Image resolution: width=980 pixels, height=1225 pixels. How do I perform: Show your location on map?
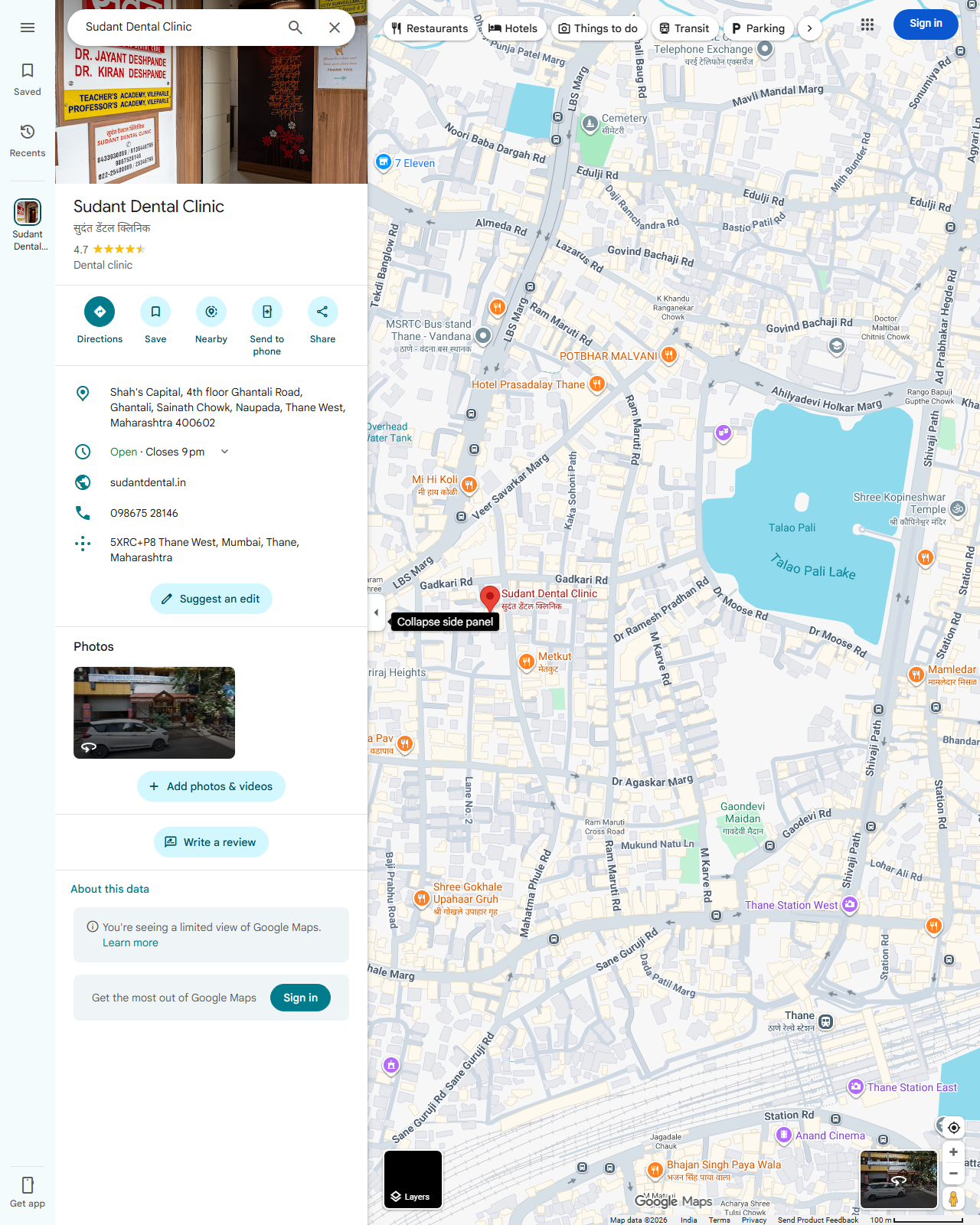tap(953, 1127)
